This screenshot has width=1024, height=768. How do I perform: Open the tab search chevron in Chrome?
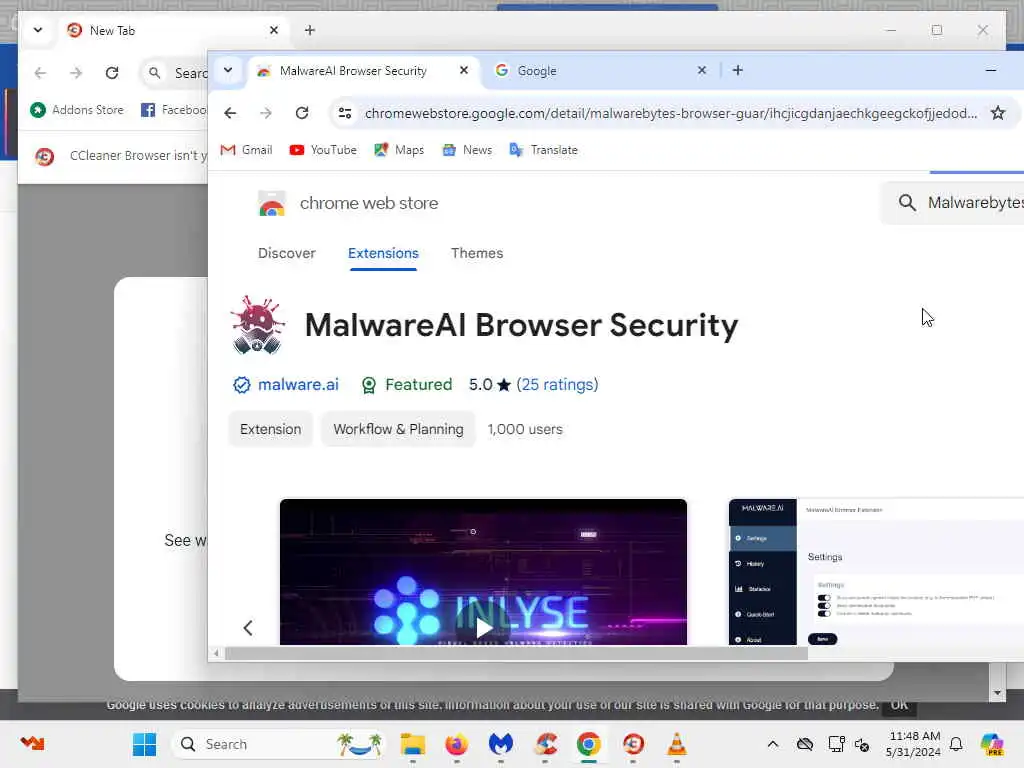[x=228, y=70]
